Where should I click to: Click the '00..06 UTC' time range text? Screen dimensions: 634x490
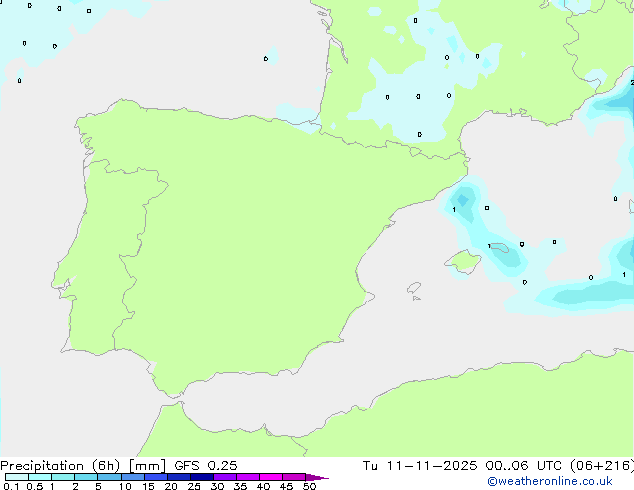[524, 466]
